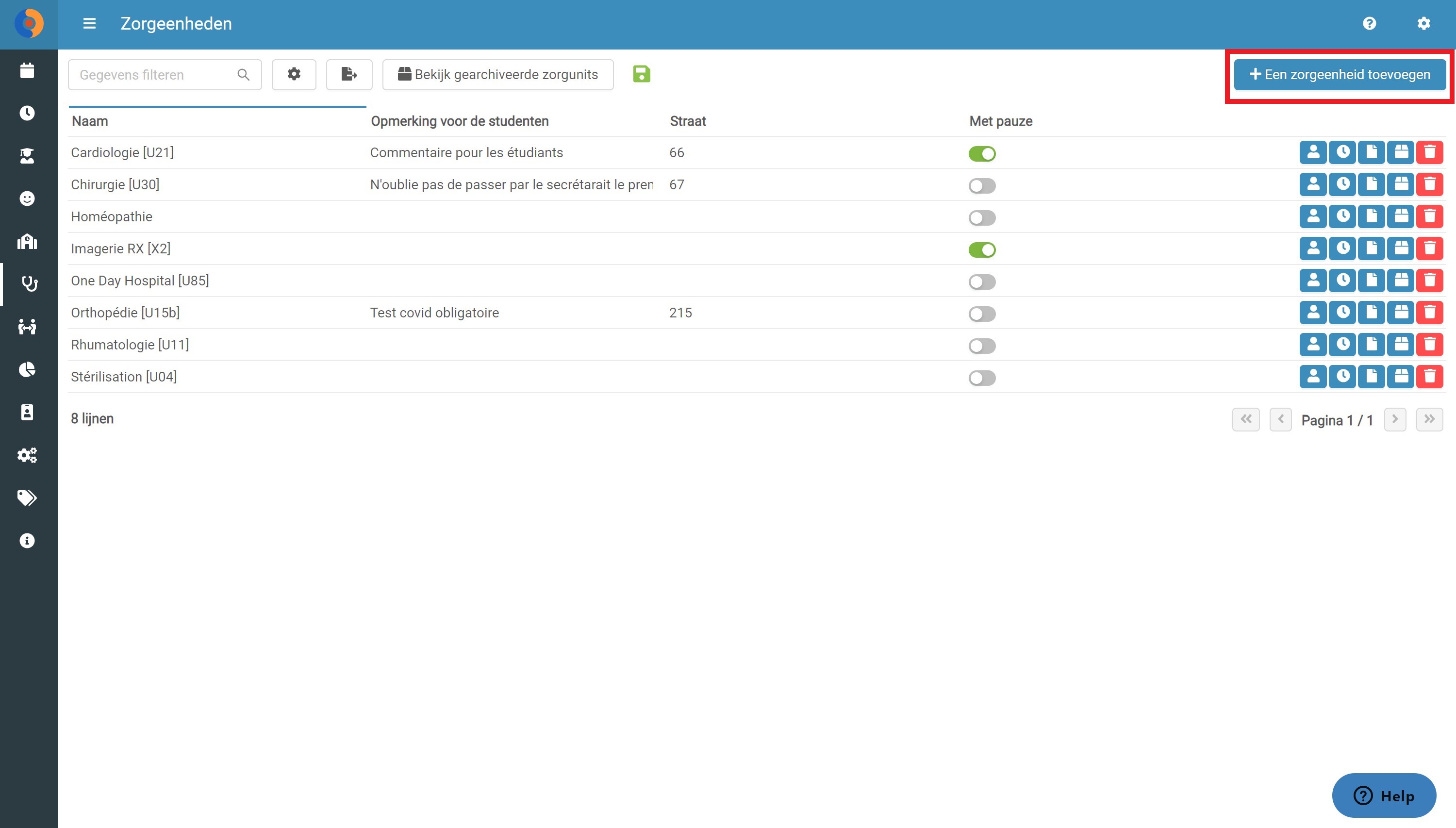Image resolution: width=1456 pixels, height=828 pixels.
Task: Click Bekijk gearchiveerde zorgunits button
Action: 498,74
